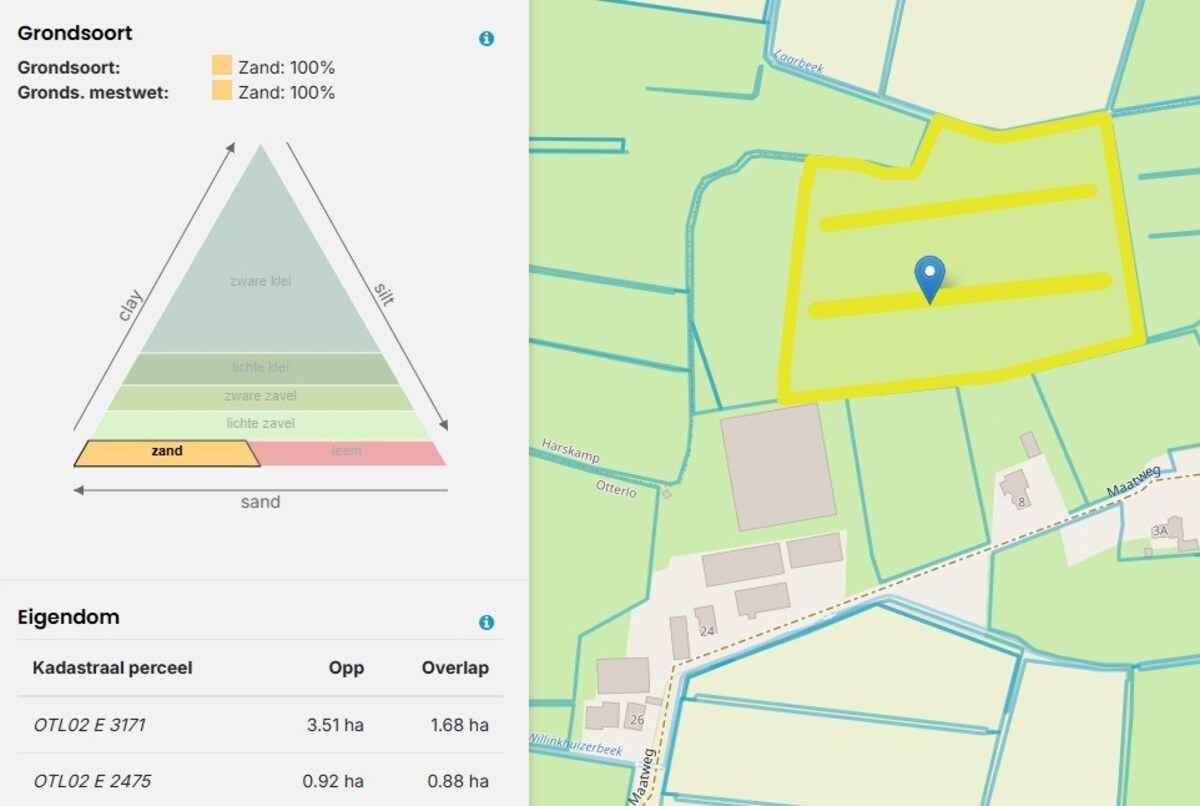The width and height of the screenshot is (1200, 806).
Task: Select the zand segment in triangle
Action: pyautogui.click(x=167, y=452)
